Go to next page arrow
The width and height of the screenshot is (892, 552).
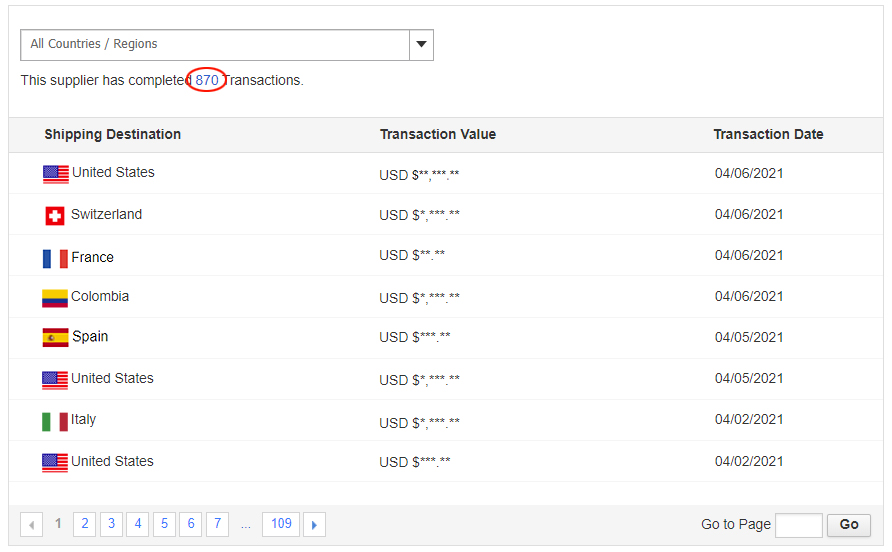tap(314, 524)
